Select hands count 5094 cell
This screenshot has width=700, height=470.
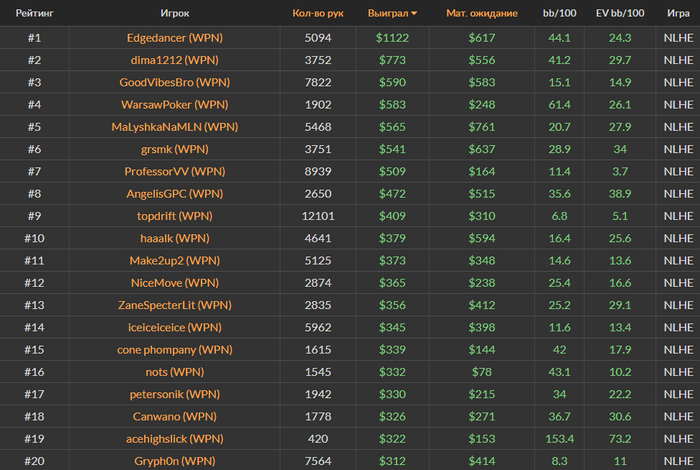(318, 37)
